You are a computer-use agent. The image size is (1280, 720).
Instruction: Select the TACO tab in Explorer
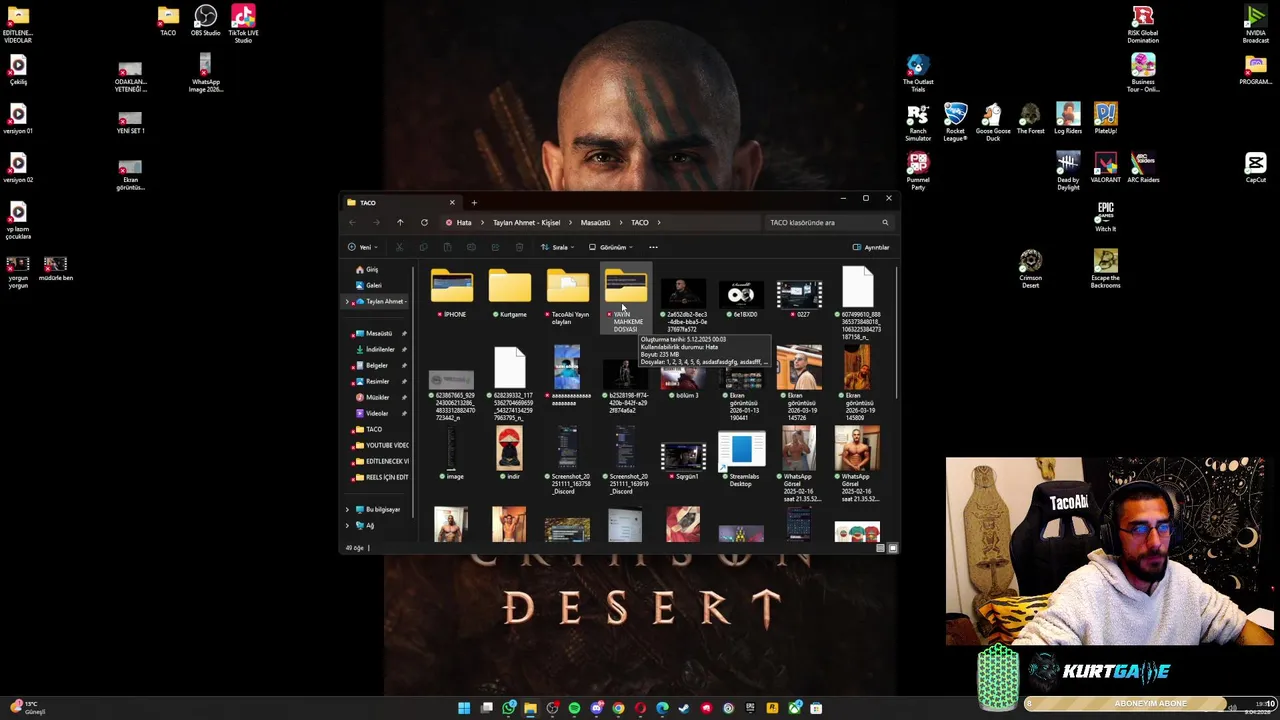[x=400, y=202]
